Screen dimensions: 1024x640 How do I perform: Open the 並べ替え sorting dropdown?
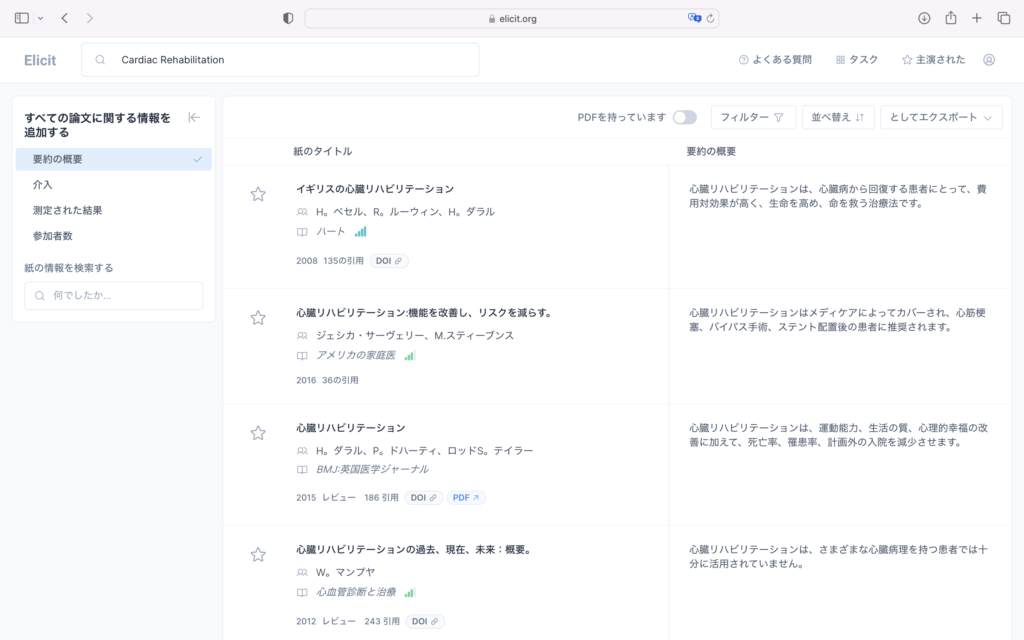(838, 117)
